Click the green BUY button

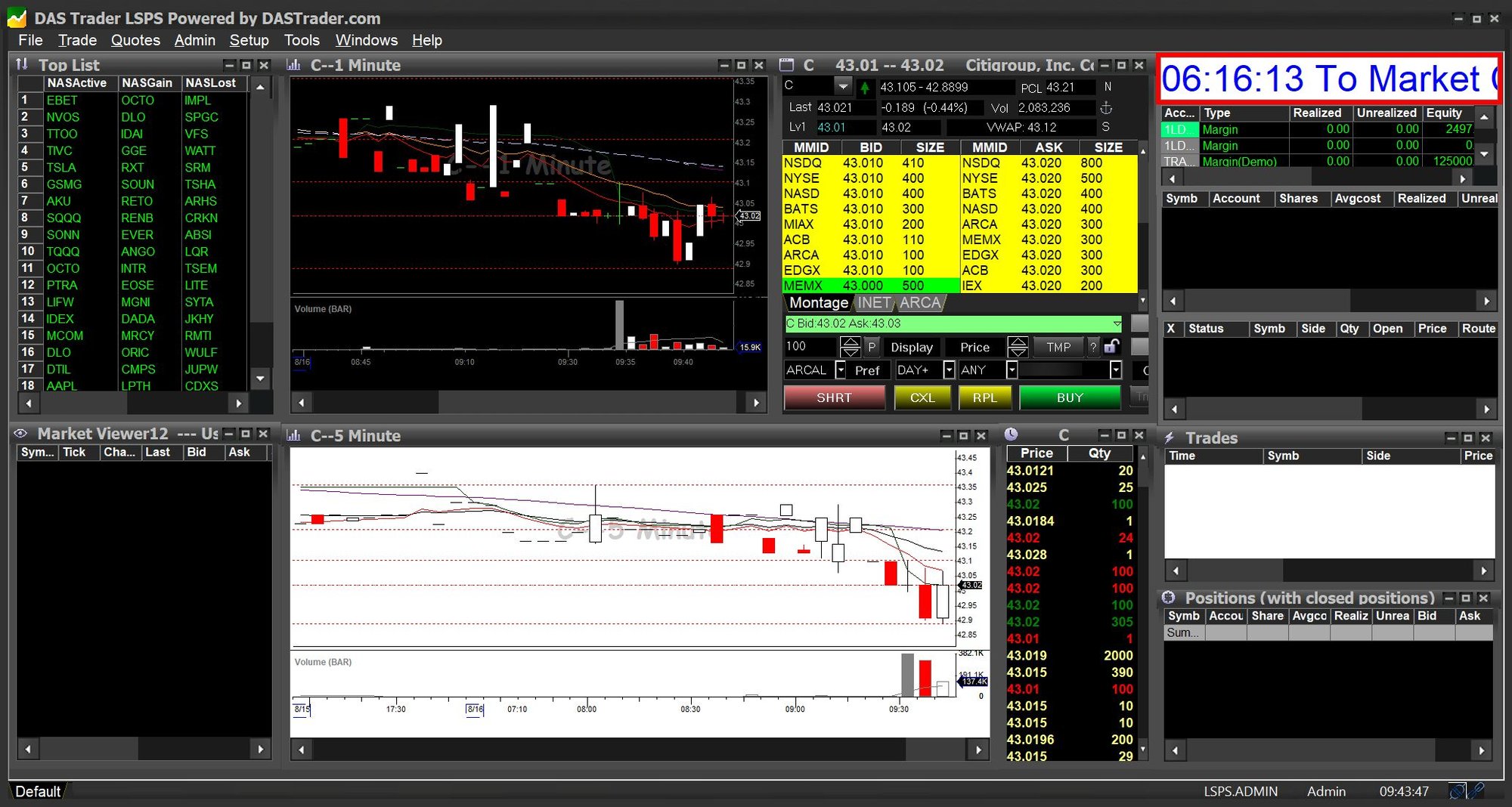[x=1069, y=397]
